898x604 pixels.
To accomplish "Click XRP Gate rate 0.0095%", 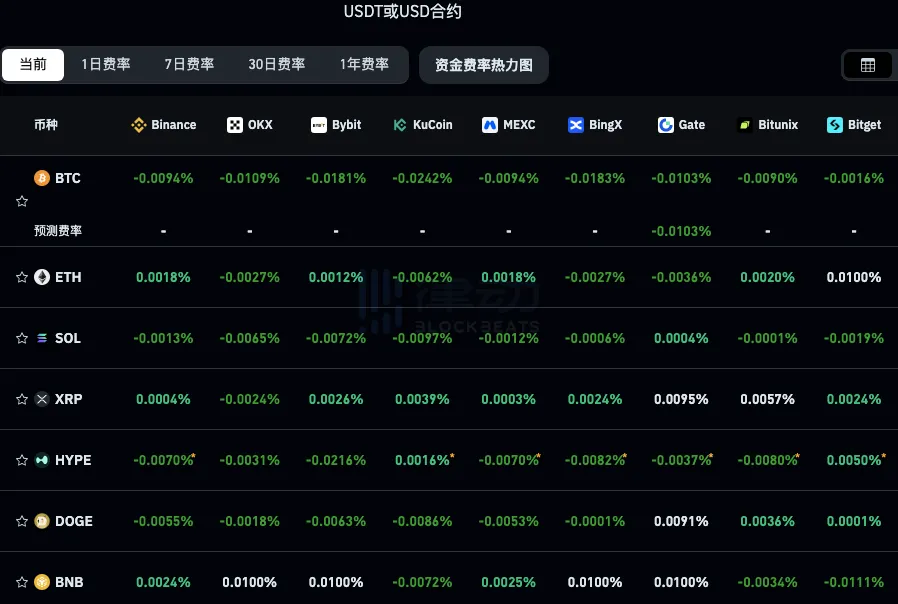I will pyautogui.click(x=681, y=400).
